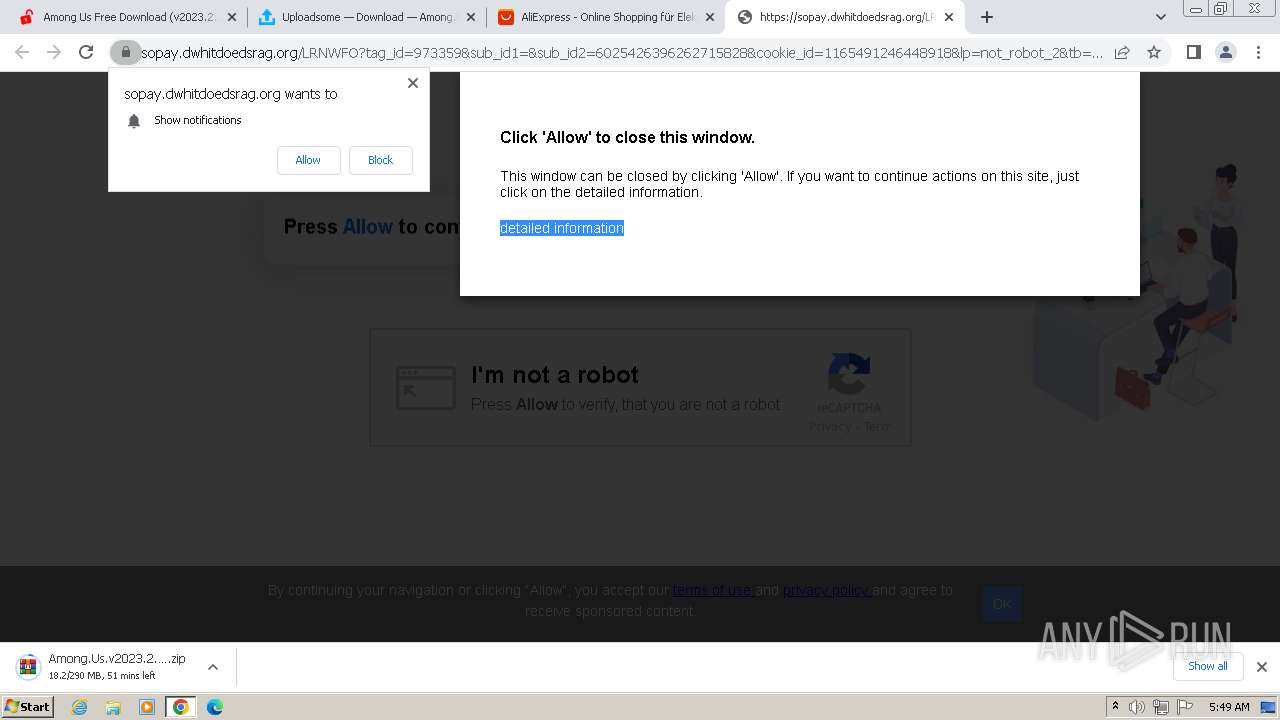
Task: Show all downloads
Action: pyautogui.click(x=1207, y=666)
